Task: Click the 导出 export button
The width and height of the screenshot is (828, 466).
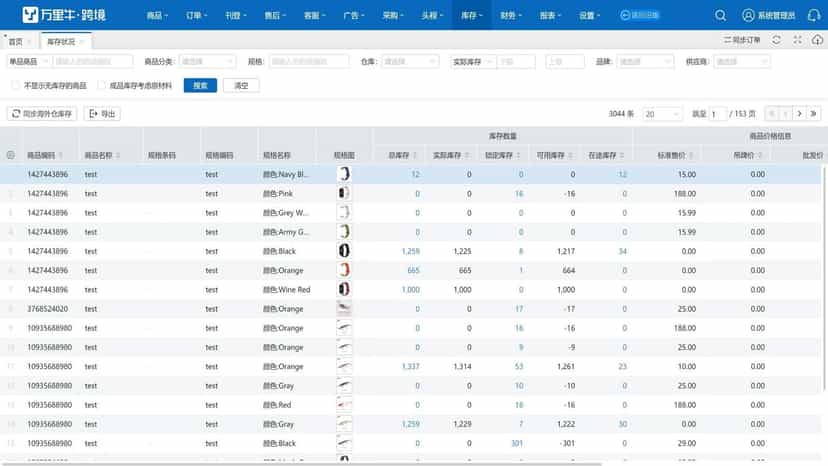Action: click(102, 114)
